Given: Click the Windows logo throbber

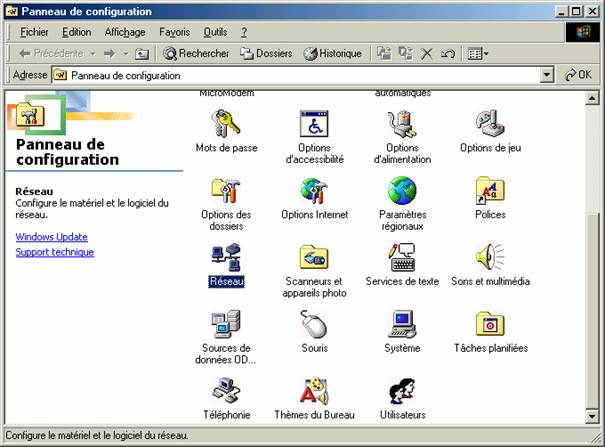Looking at the screenshot, I should coord(583,32).
